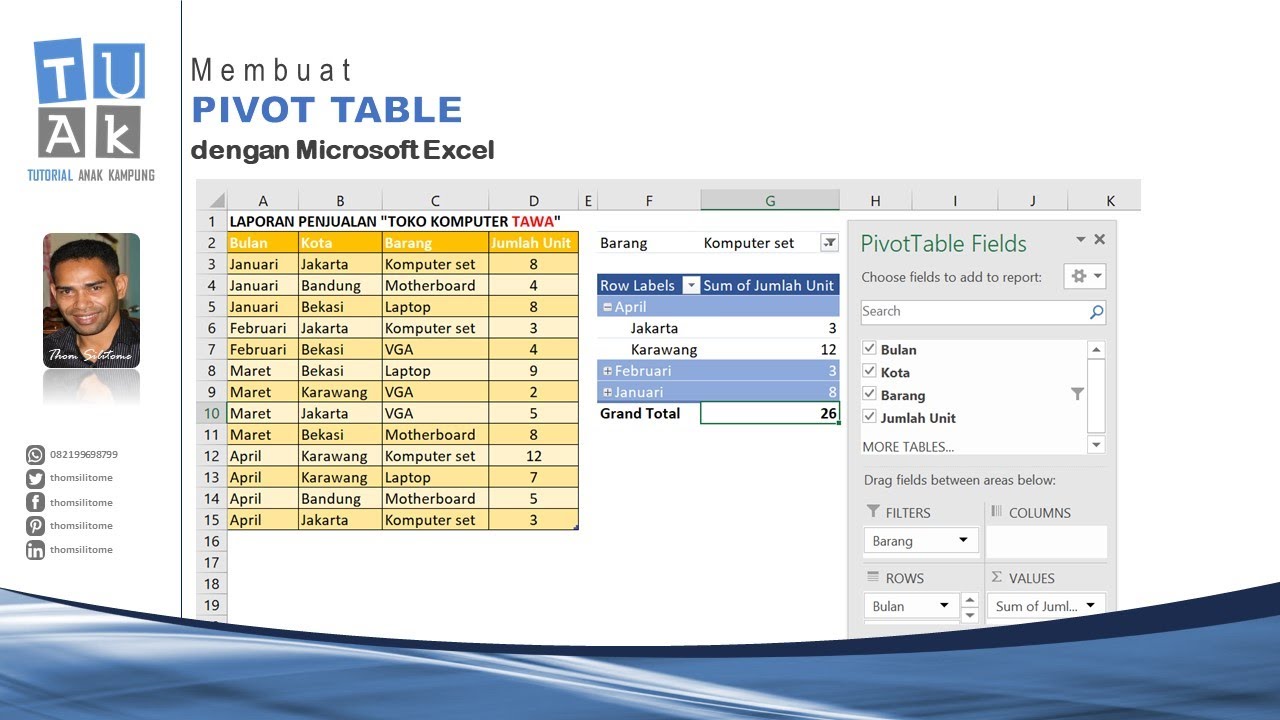Open MORE TABLES... link
This screenshot has width=1280, height=720.
908,447
